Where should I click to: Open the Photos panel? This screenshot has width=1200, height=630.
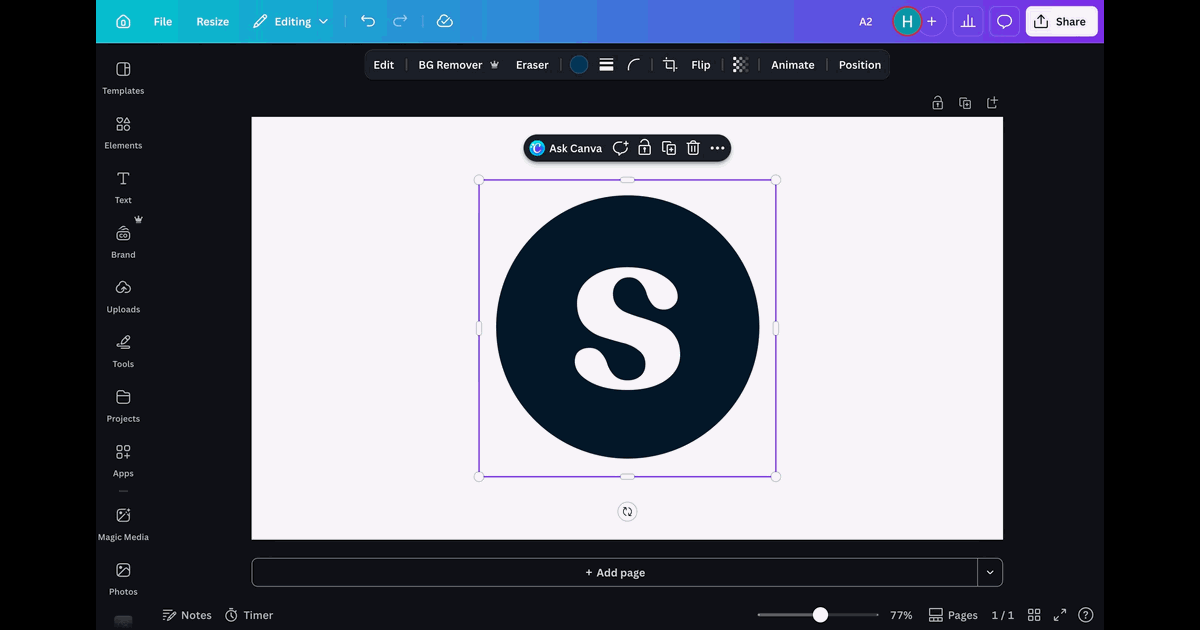tap(123, 579)
